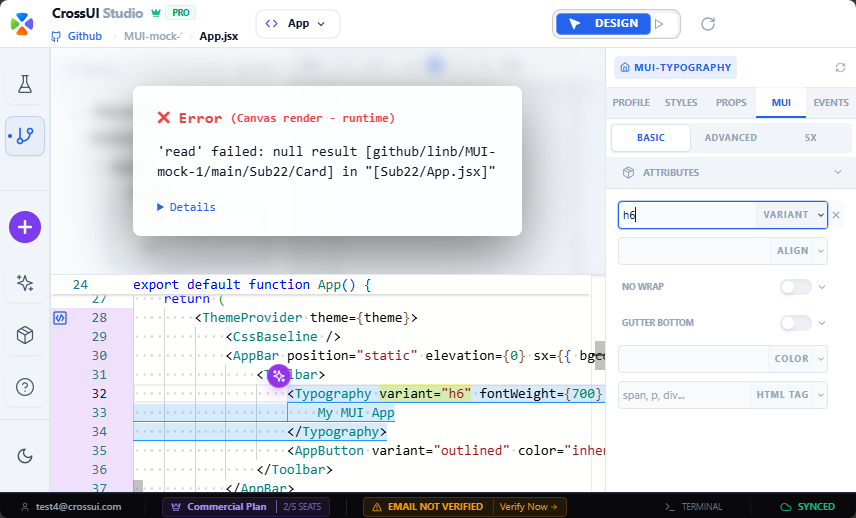Click the PRO crown icon

pos(156,13)
